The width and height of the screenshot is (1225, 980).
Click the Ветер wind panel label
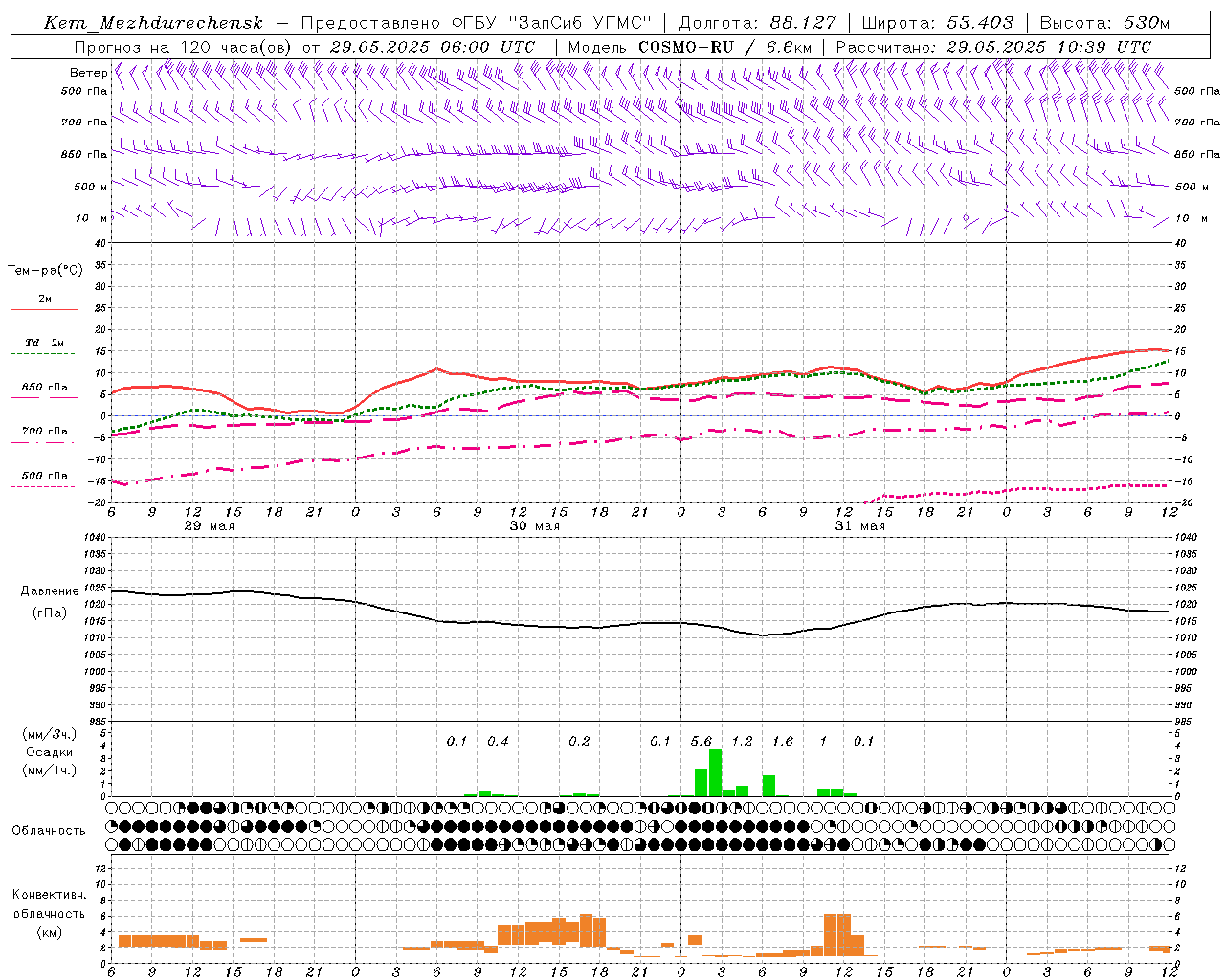point(88,73)
